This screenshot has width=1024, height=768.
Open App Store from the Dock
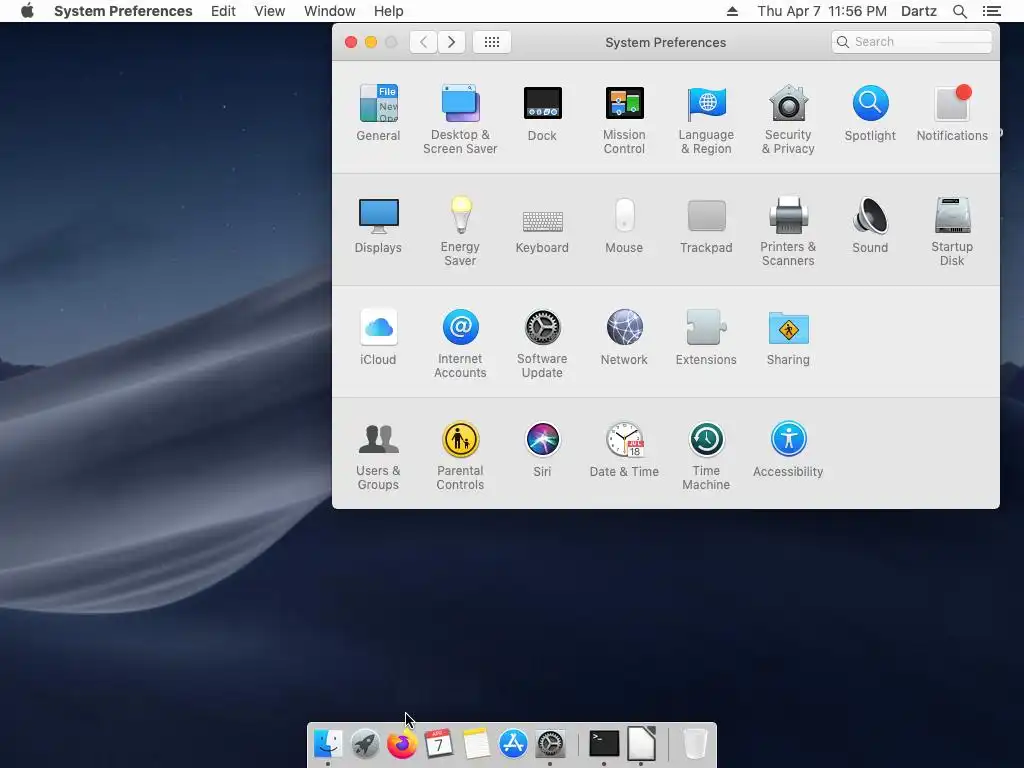(x=513, y=743)
